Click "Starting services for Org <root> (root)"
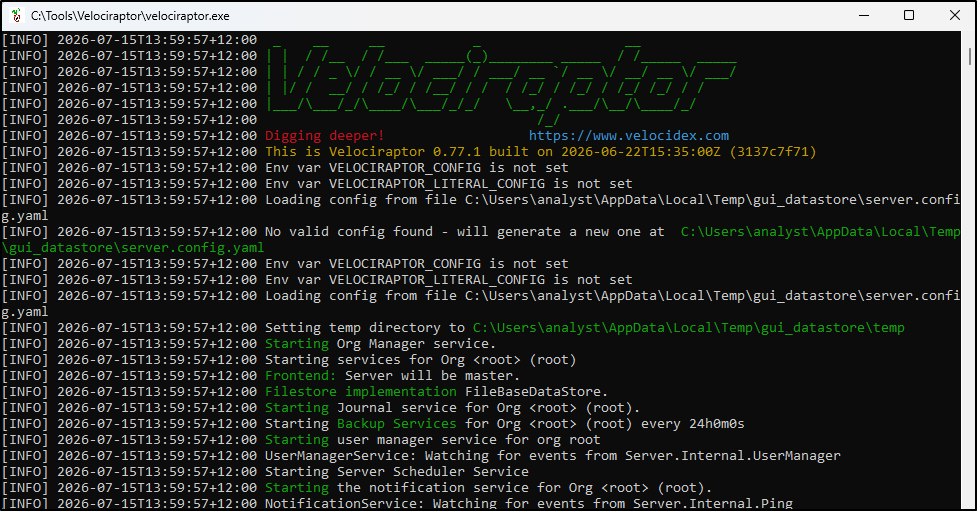This screenshot has height=511, width=977. (421, 360)
